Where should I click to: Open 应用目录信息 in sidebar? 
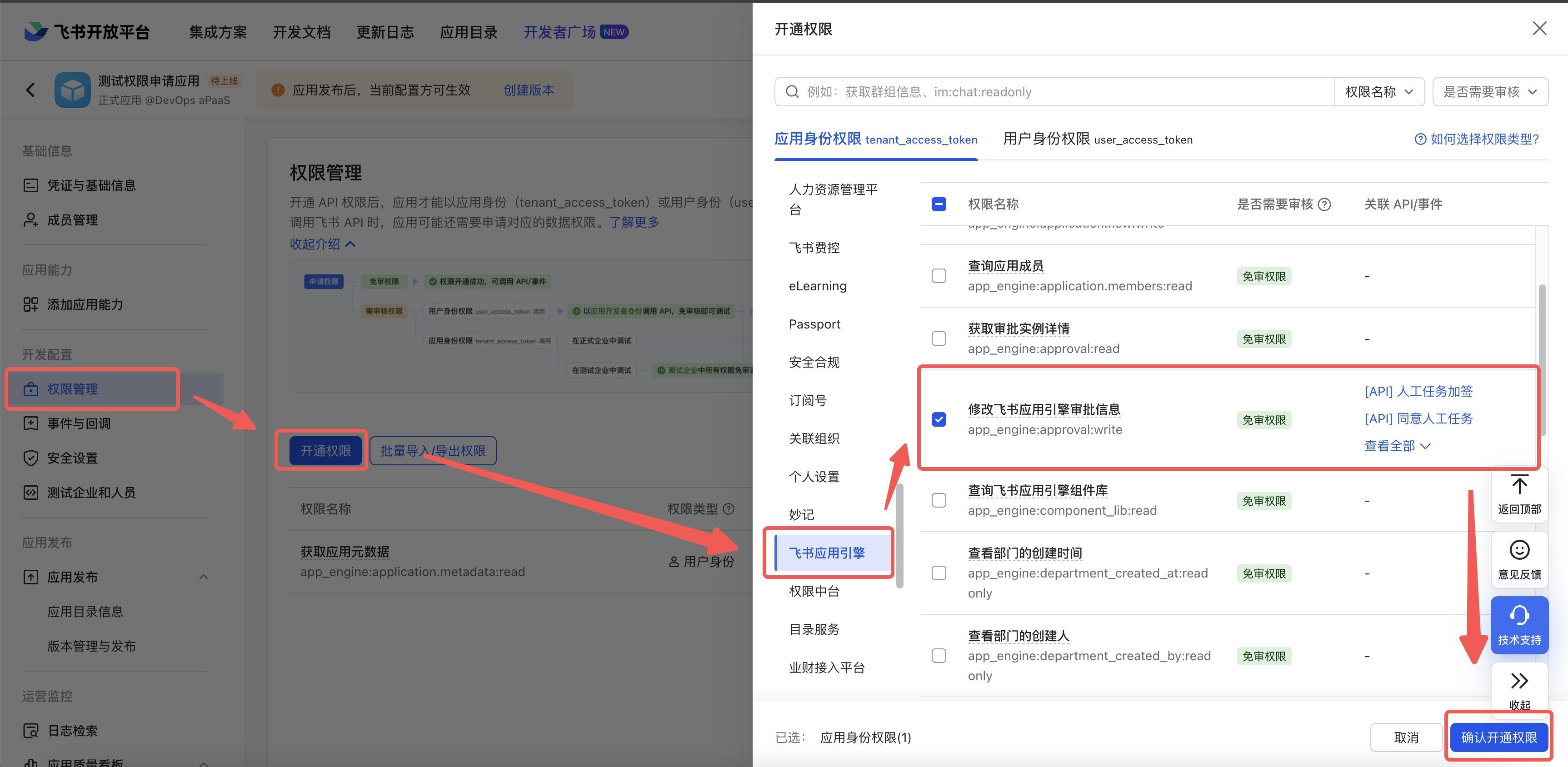(x=85, y=611)
